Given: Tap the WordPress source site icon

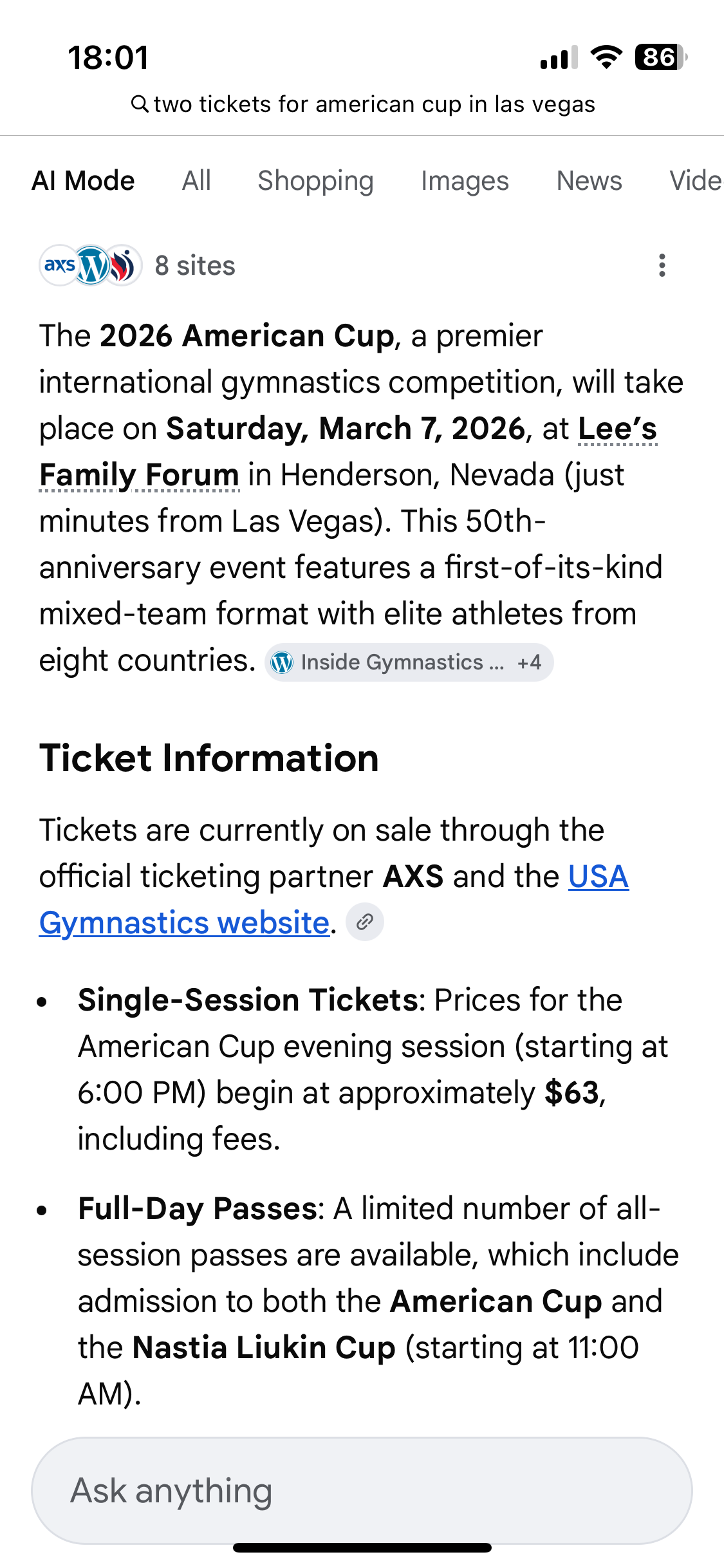Looking at the screenshot, I should tap(91, 265).
